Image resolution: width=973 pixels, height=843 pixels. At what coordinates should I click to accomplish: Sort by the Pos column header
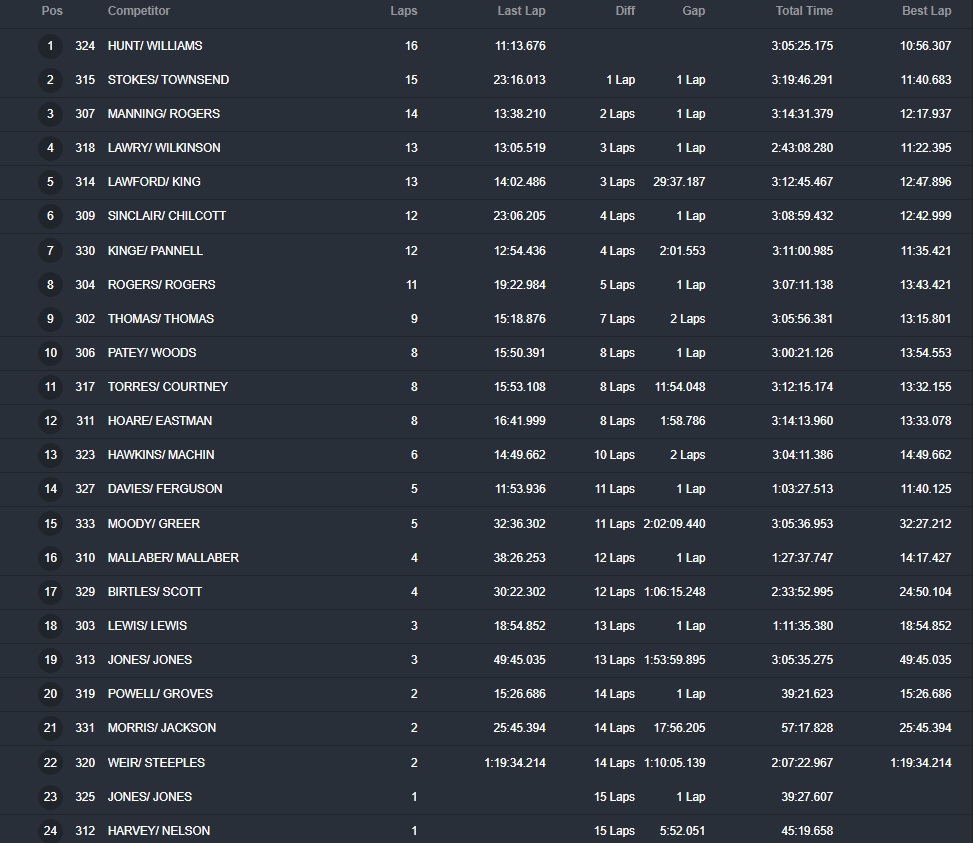[51, 11]
